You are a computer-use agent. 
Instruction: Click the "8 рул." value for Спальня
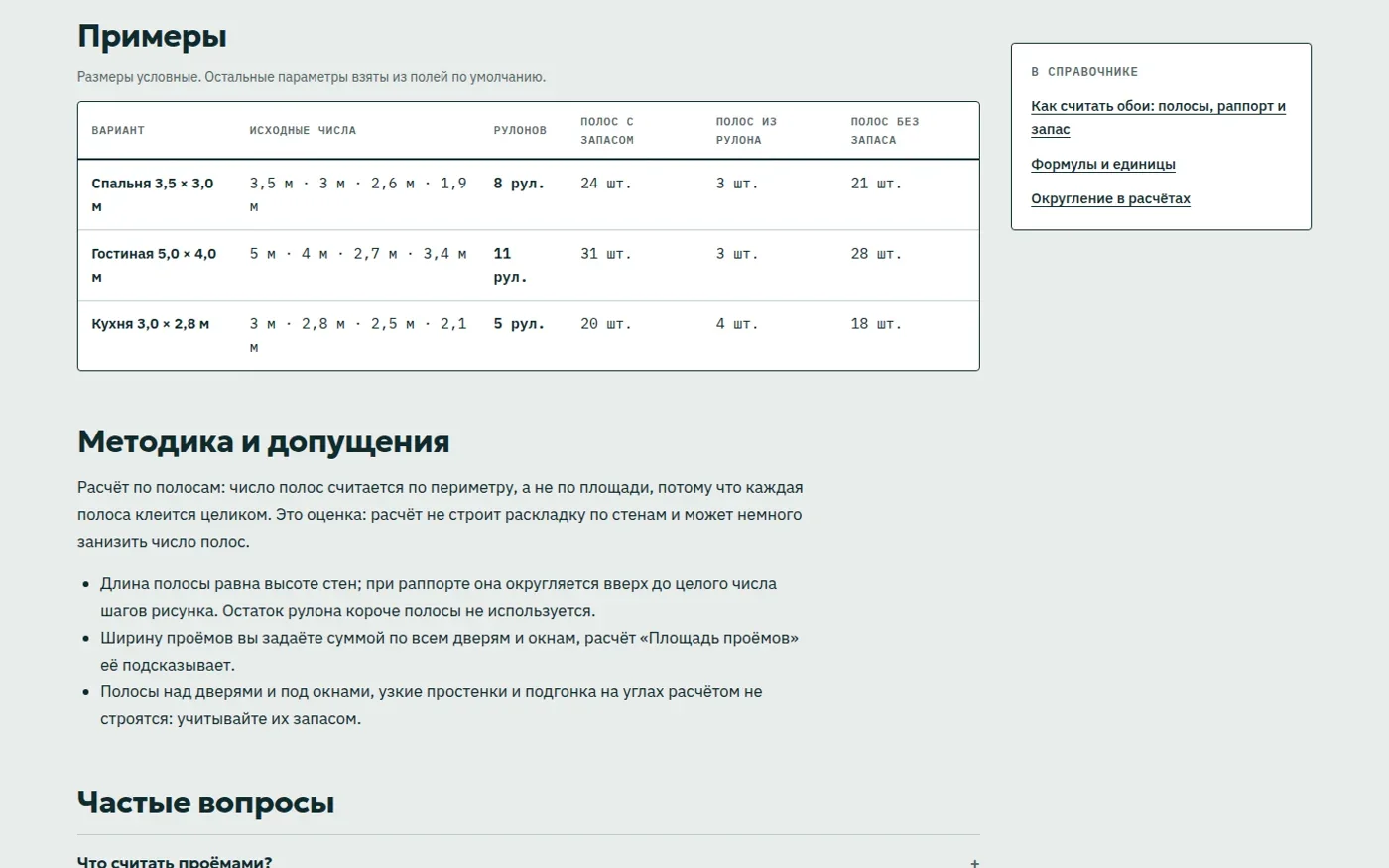tap(519, 184)
